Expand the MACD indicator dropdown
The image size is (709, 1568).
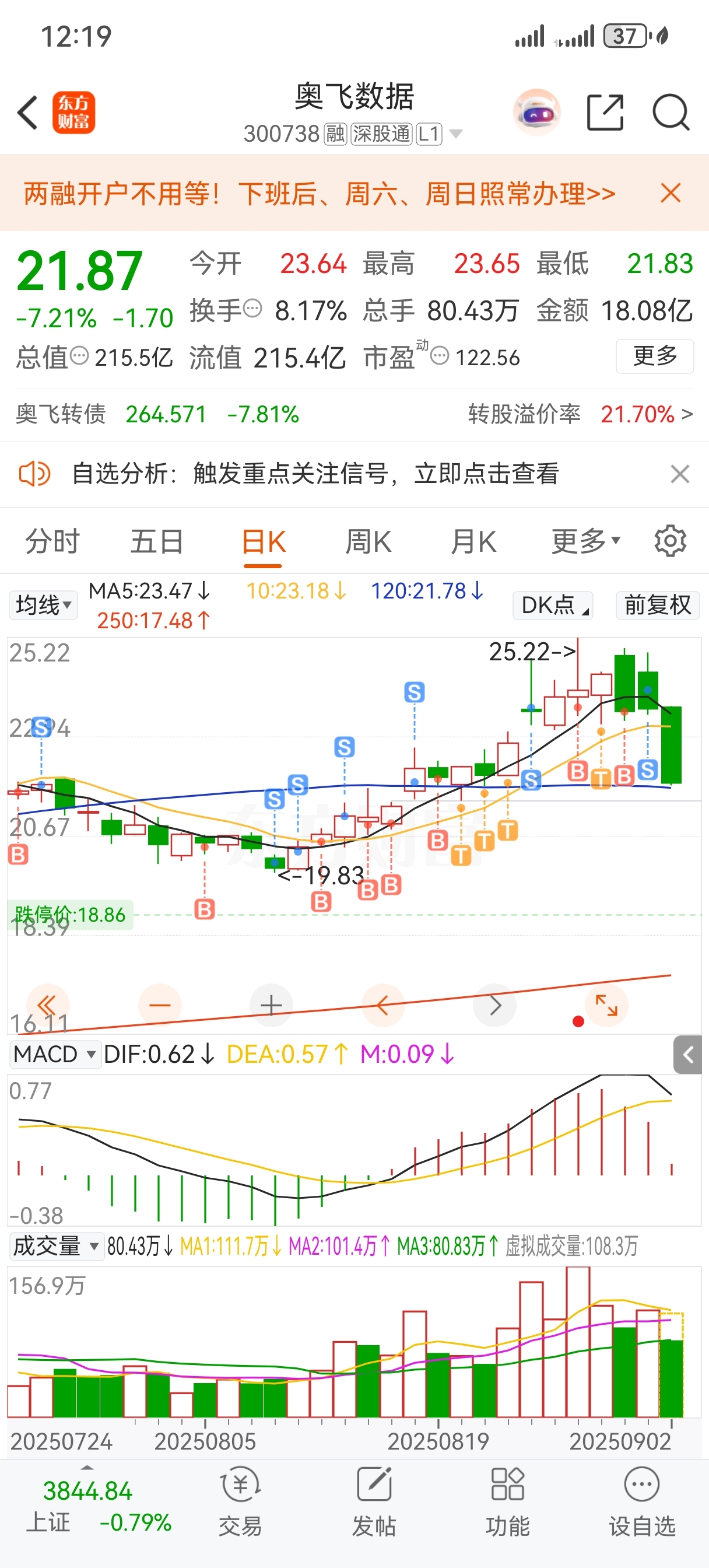click(55, 1053)
